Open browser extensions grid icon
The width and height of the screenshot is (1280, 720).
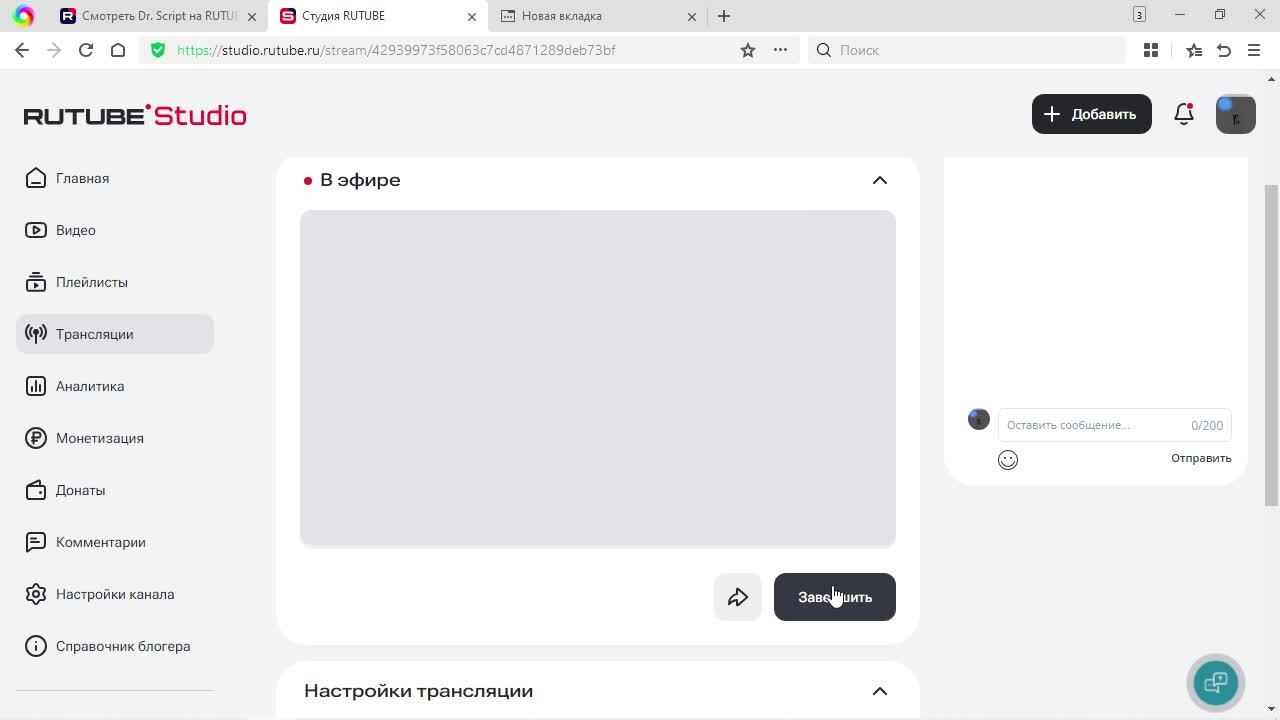(x=1151, y=50)
